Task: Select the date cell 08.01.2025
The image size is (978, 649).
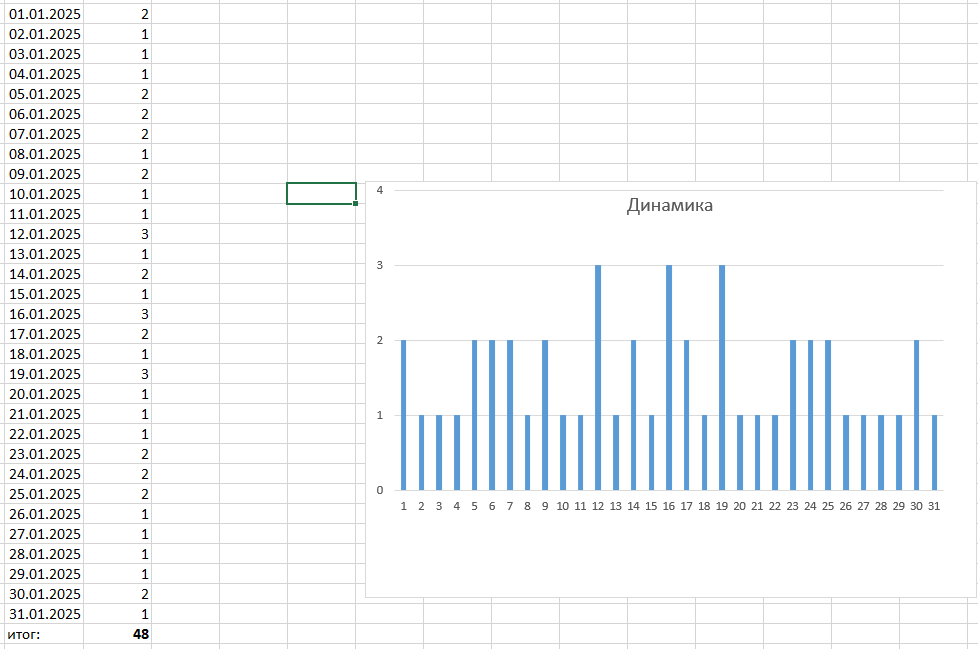Action: (x=44, y=153)
